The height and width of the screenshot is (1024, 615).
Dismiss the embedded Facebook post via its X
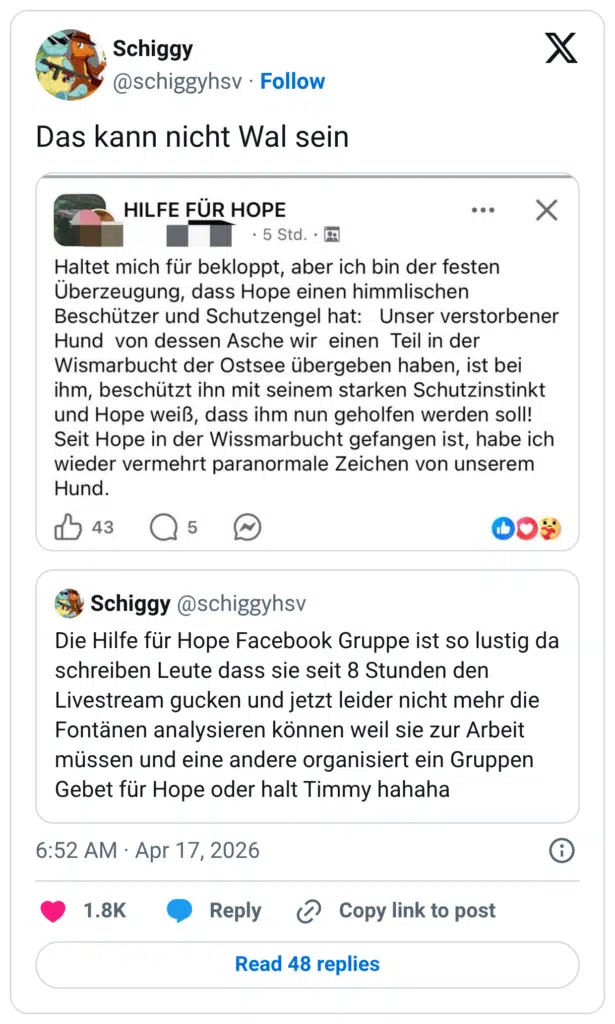point(546,210)
